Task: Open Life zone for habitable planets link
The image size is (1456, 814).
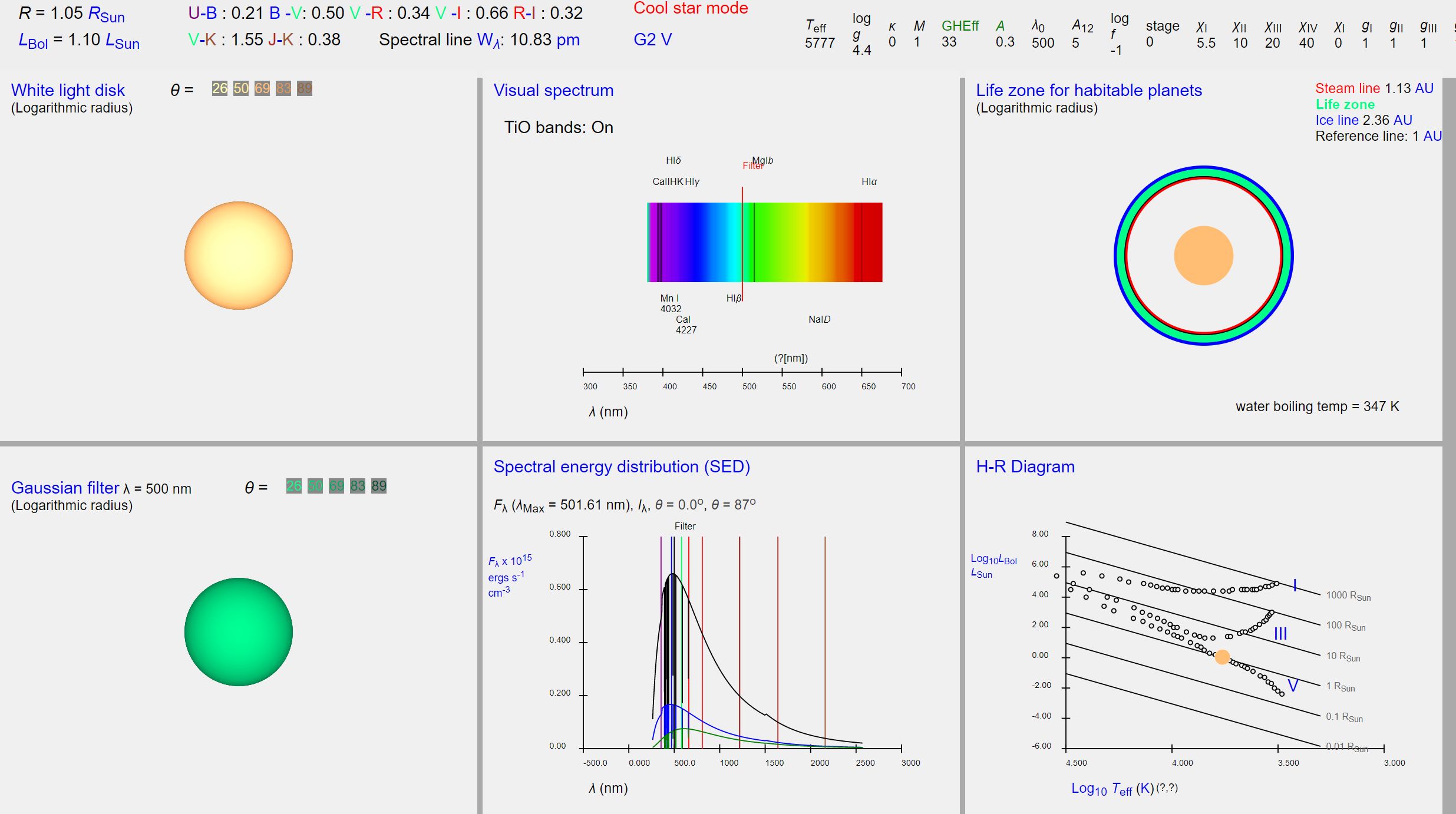Action: coord(1088,90)
